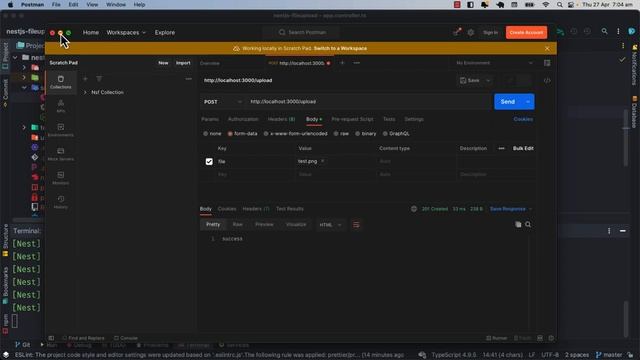Viewport: 640px width, 360px height.
Task: Select the form-data body type
Action: coord(242,133)
